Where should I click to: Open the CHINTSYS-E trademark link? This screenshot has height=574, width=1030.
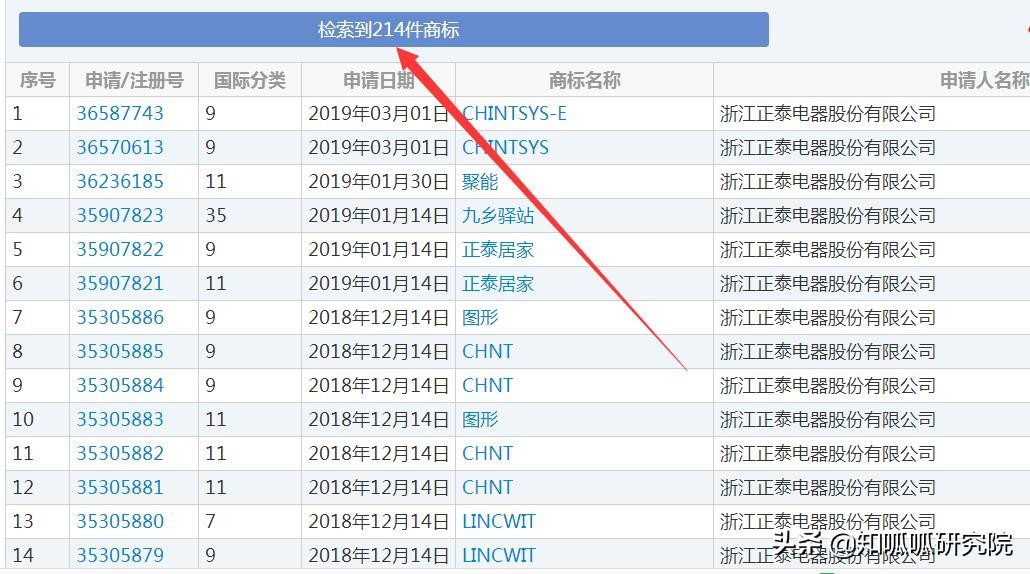tap(514, 114)
